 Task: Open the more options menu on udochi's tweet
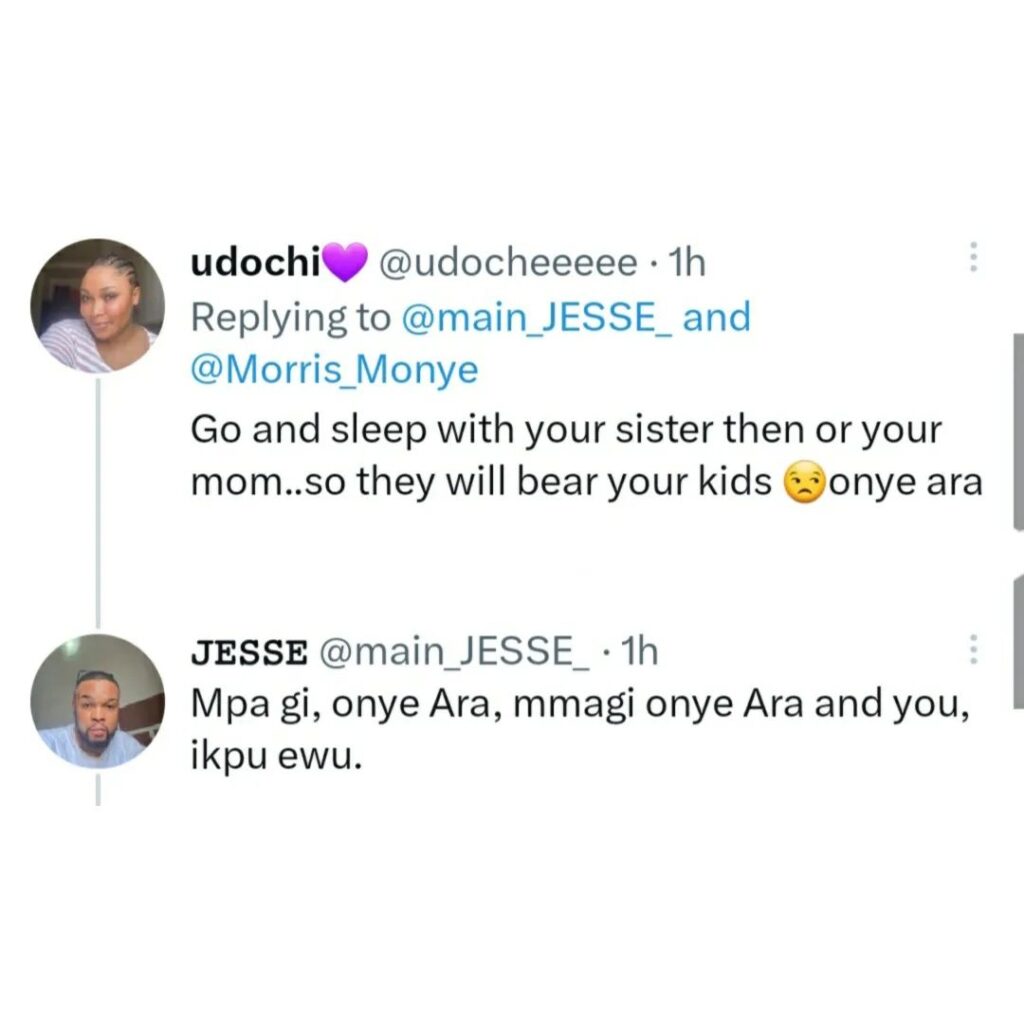point(973,258)
